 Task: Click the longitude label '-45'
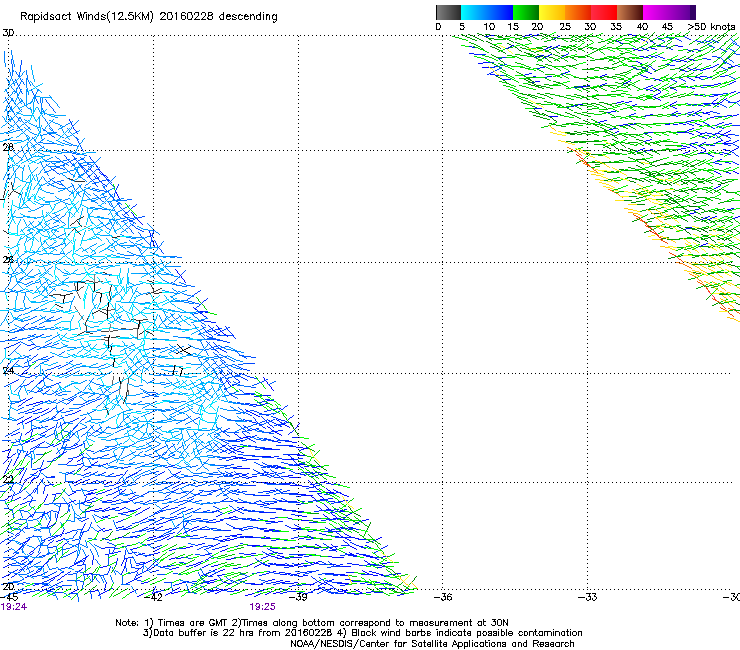click(x=9, y=597)
